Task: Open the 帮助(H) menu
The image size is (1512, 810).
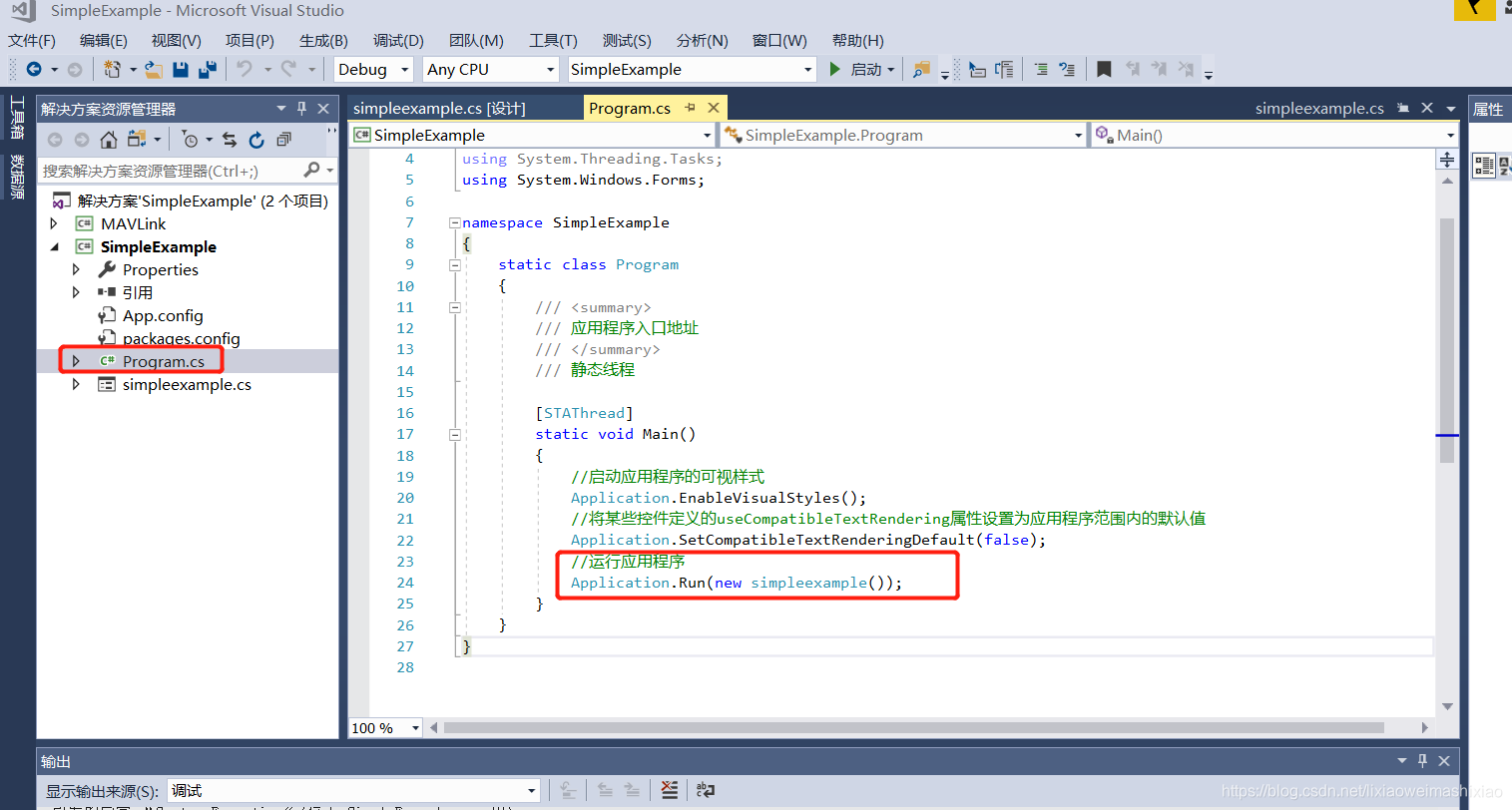Action: click(858, 40)
